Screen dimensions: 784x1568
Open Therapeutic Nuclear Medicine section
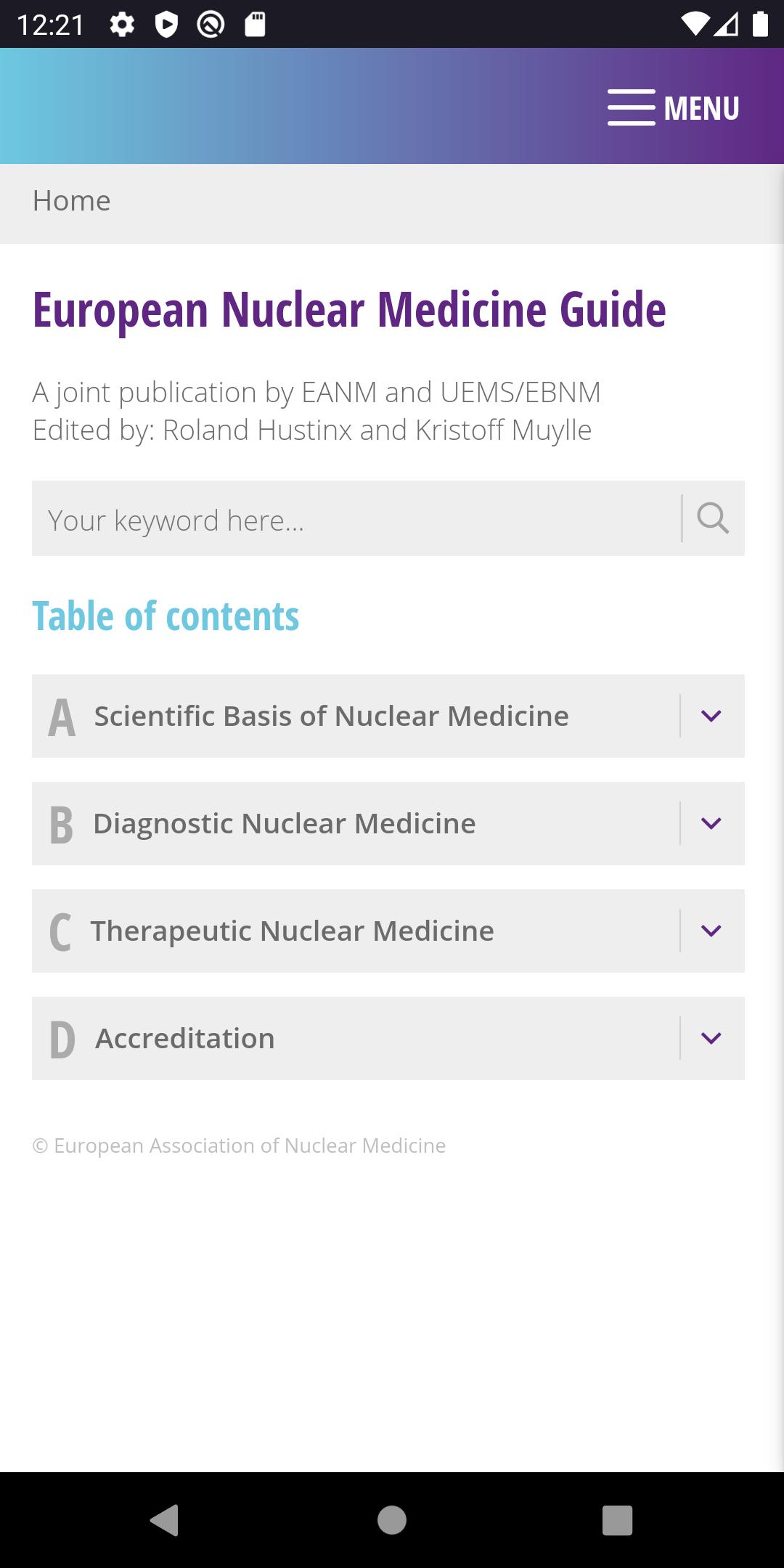293,931
